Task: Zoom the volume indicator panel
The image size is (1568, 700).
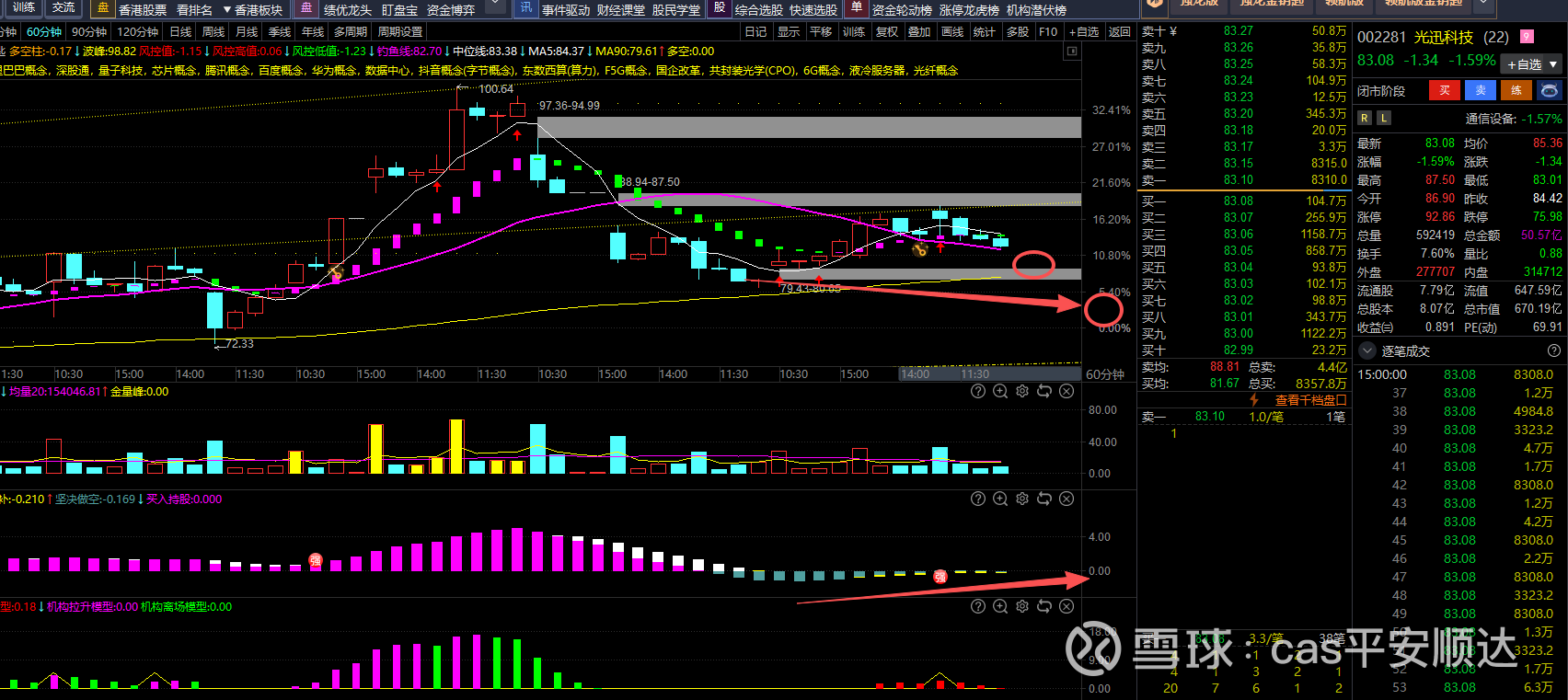Action: (x=1000, y=391)
